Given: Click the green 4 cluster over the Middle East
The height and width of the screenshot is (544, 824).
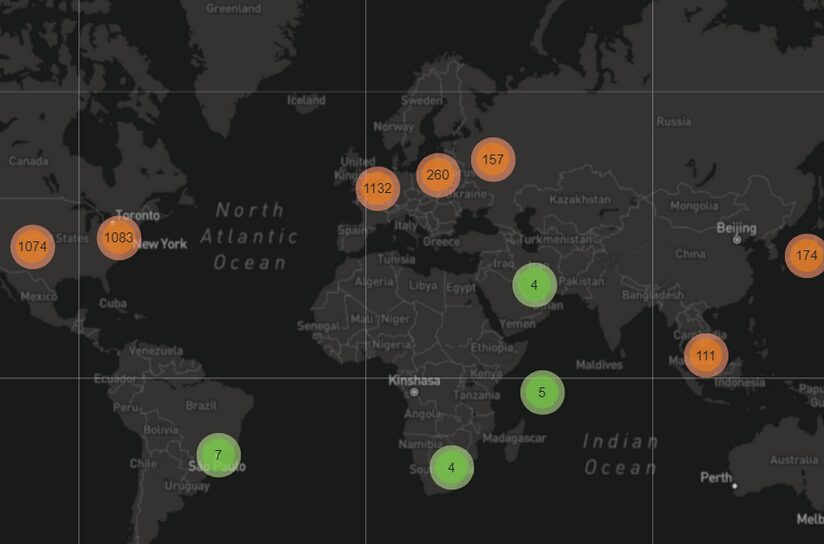Looking at the screenshot, I should (x=534, y=285).
